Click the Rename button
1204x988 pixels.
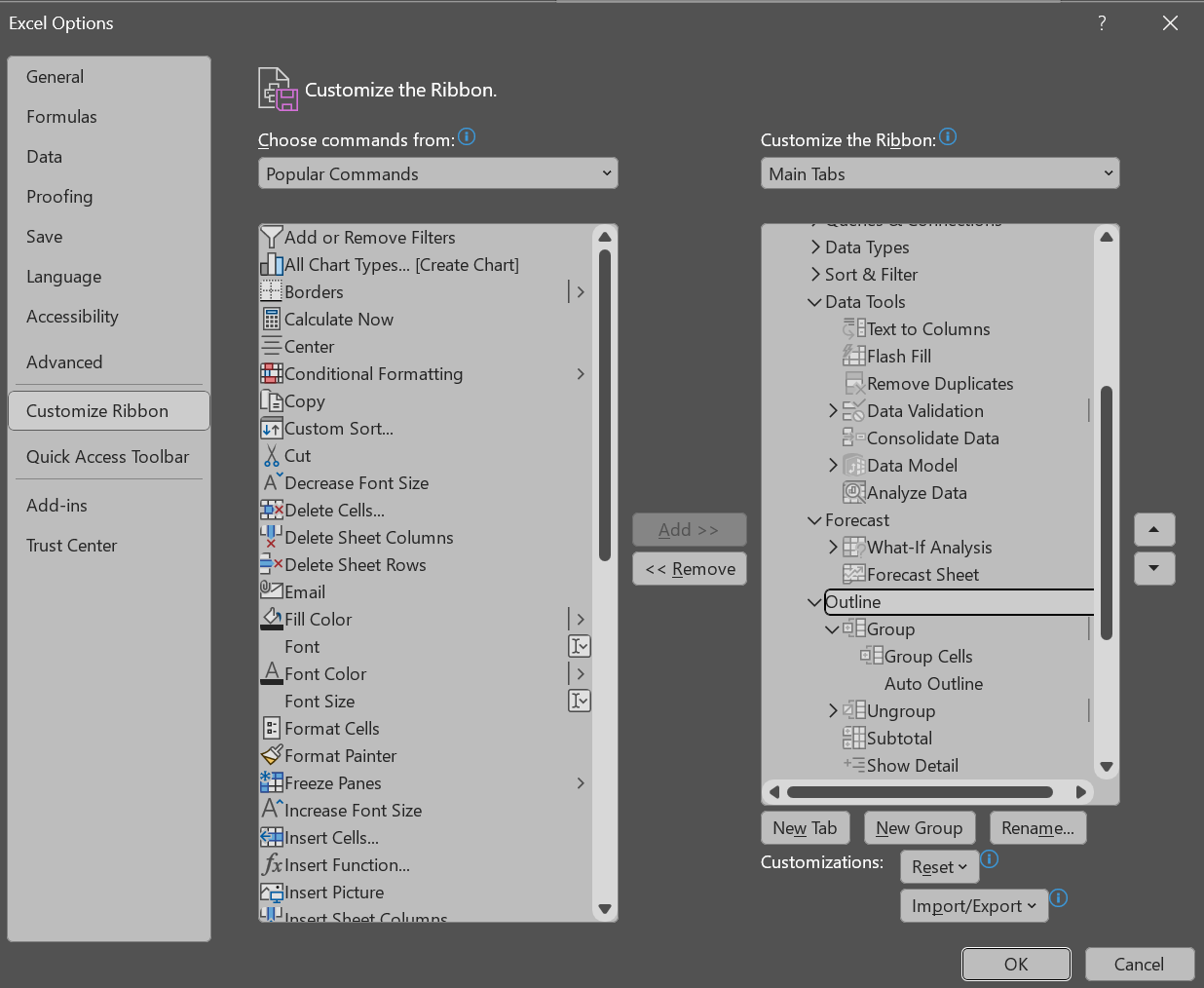click(x=1037, y=827)
